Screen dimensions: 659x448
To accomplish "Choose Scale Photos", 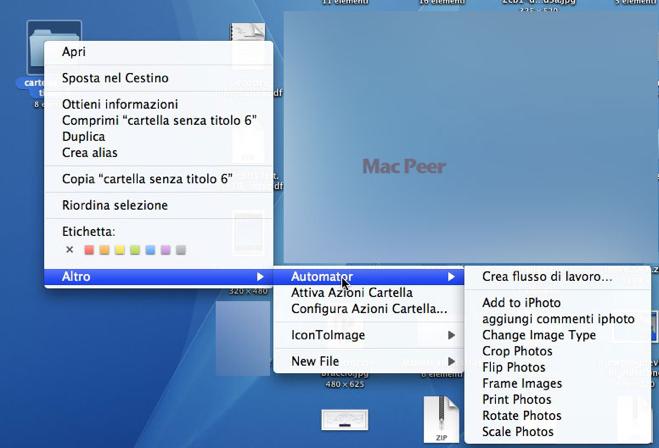I will [558, 432].
